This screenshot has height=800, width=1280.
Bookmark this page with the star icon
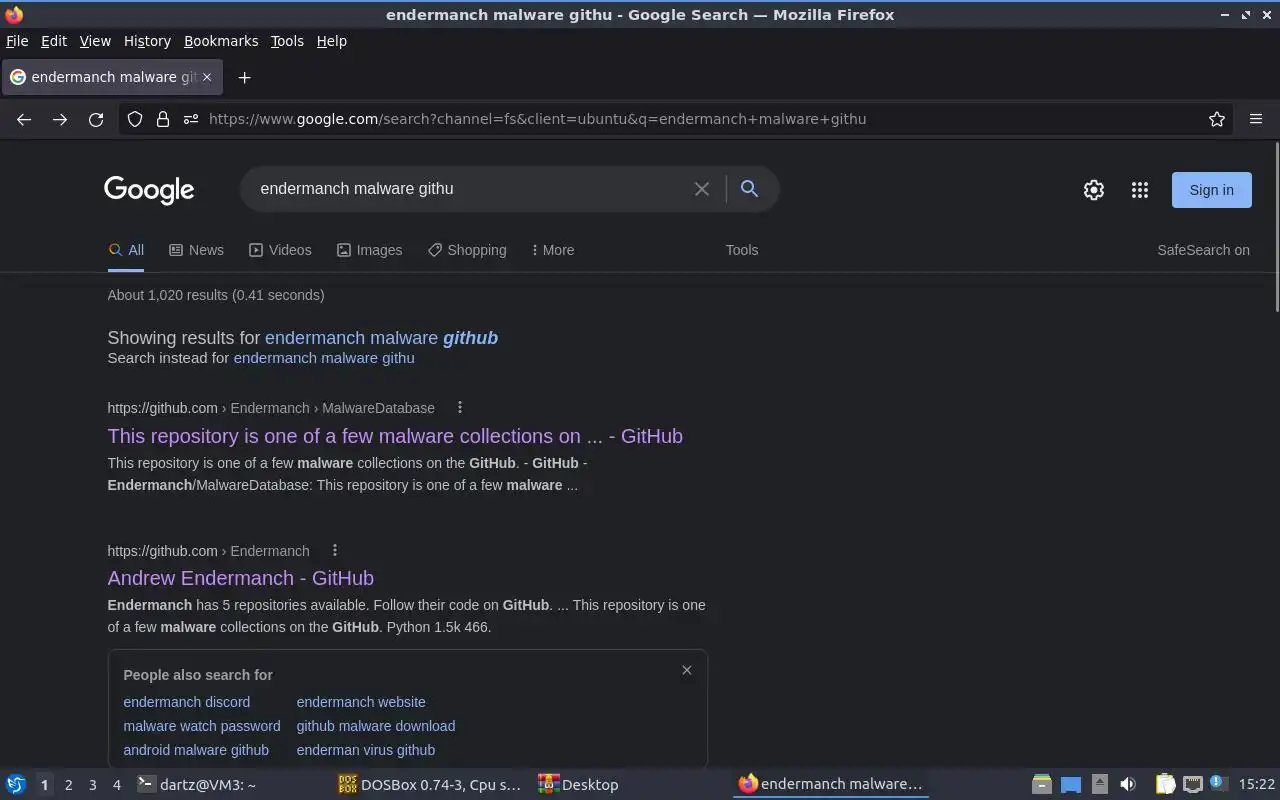1217,119
